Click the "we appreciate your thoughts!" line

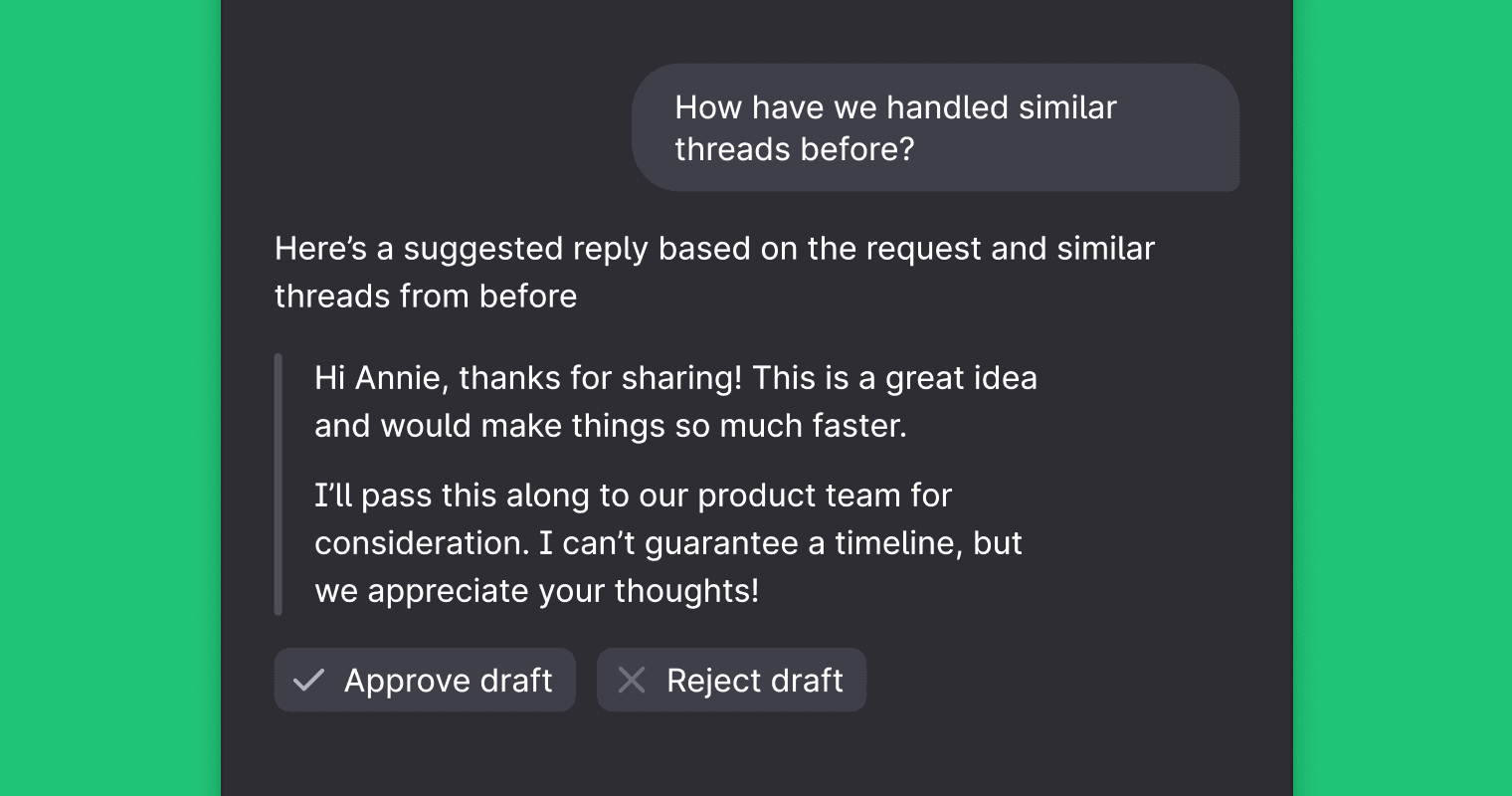pyautogui.click(x=537, y=591)
